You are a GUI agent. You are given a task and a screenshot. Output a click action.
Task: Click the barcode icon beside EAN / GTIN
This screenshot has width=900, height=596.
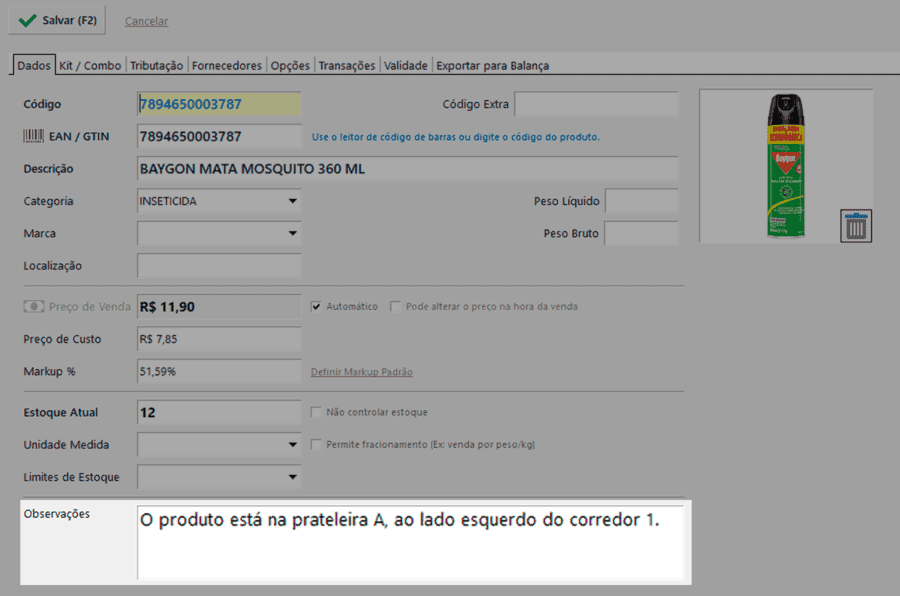point(33,136)
